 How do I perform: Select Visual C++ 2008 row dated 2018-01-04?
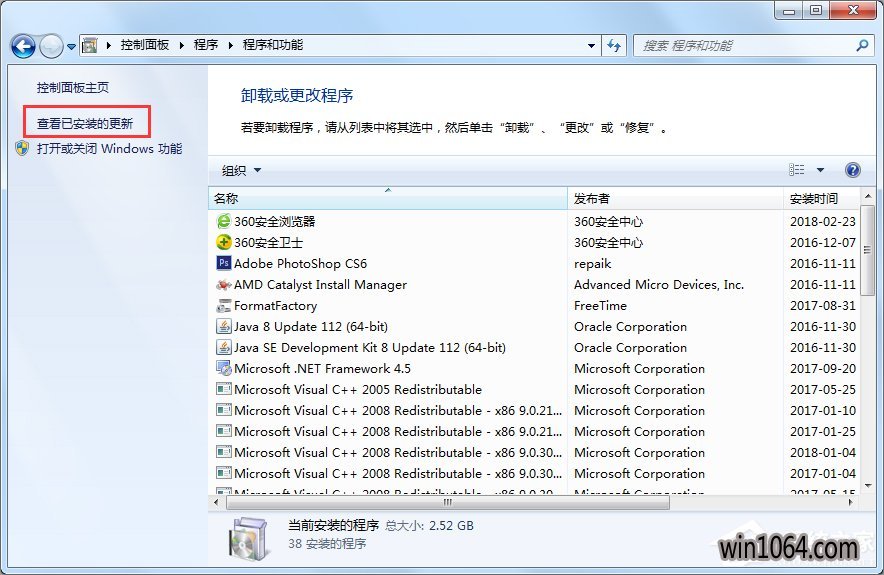534,453
